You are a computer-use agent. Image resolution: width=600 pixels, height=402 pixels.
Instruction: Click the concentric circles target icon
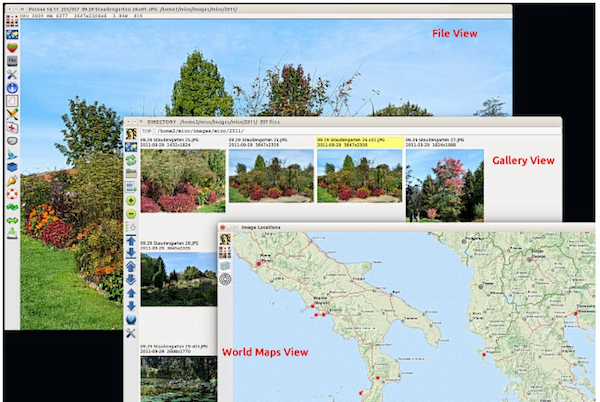tap(225, 280)
